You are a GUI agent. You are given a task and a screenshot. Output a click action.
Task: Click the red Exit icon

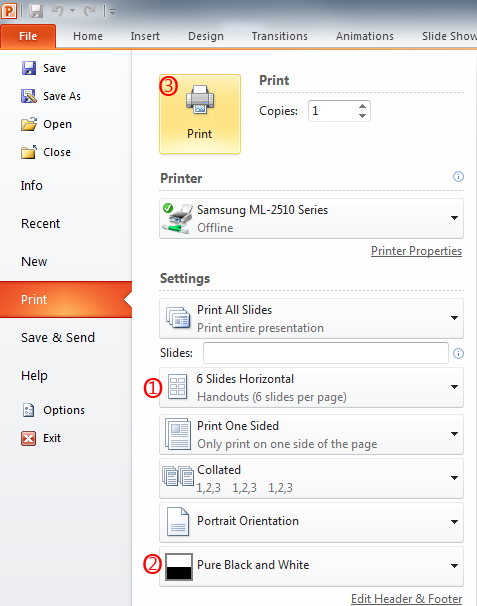pyautogui.click(x=29, y=438)
